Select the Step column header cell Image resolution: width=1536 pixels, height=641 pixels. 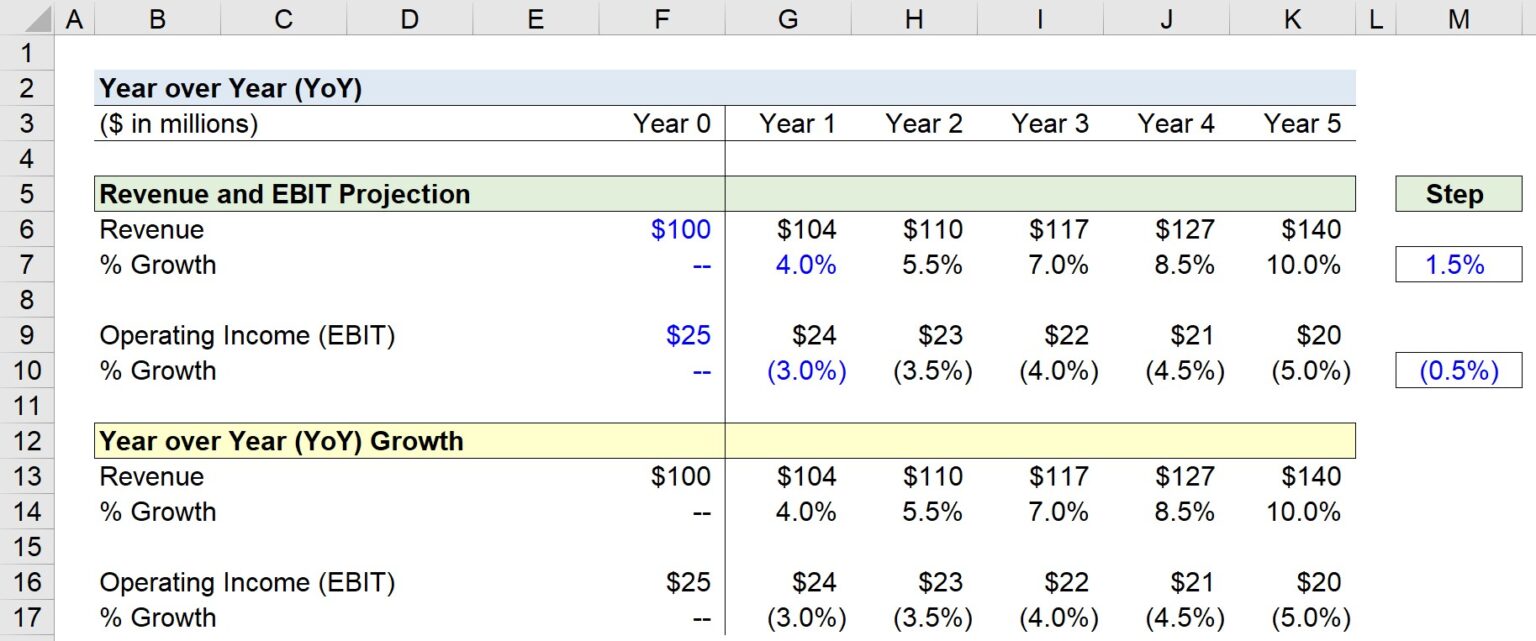click(1457, 194)
